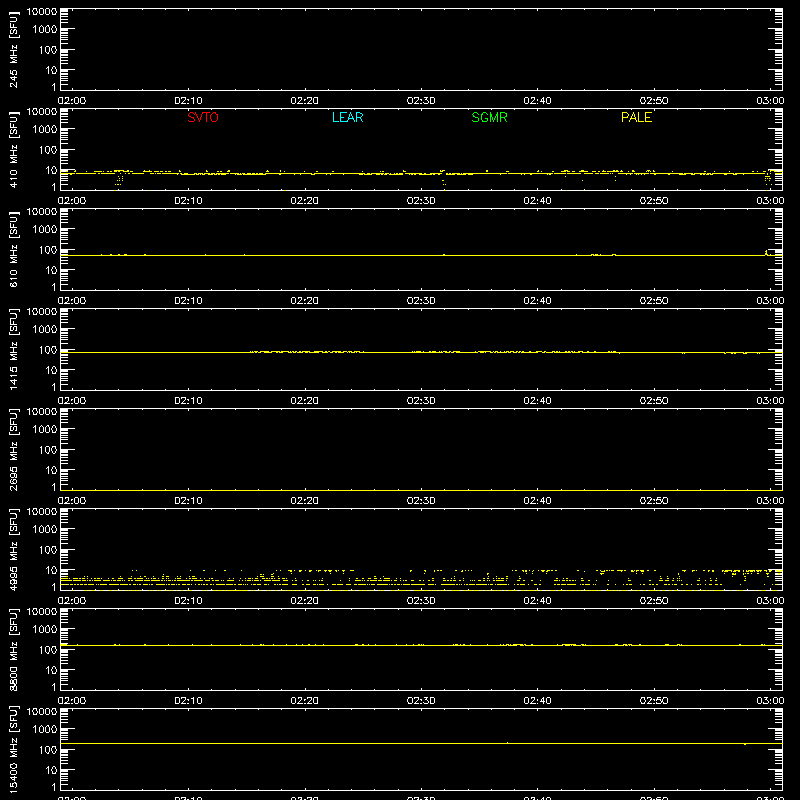The width and height of the screenshot is (800, 800).
Task: Select the 245 MHz [SFU] axis label
Action: [13, 49]
